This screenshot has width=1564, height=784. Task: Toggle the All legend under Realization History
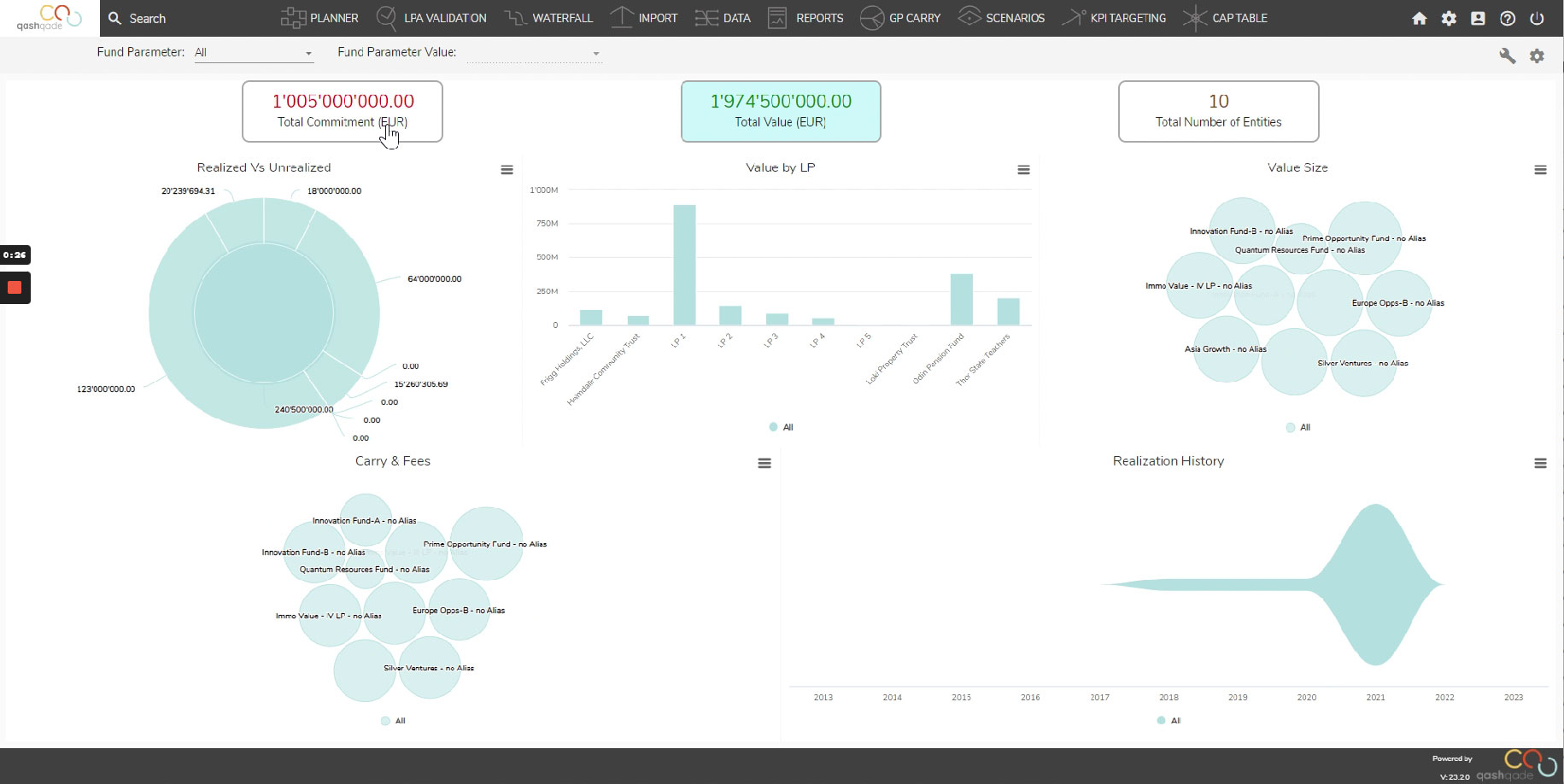point(1169,721)
